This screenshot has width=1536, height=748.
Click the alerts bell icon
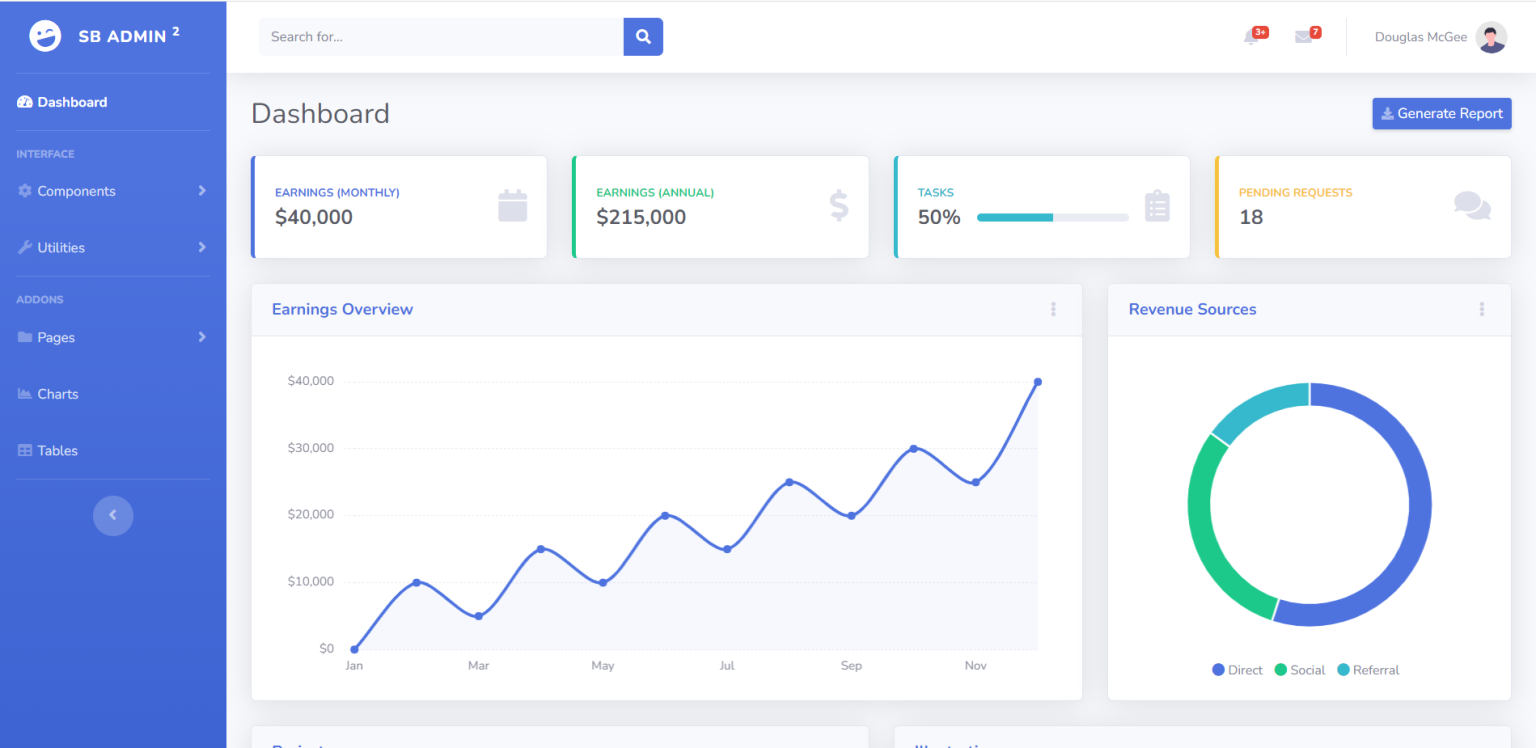[x=1252, y=37]
